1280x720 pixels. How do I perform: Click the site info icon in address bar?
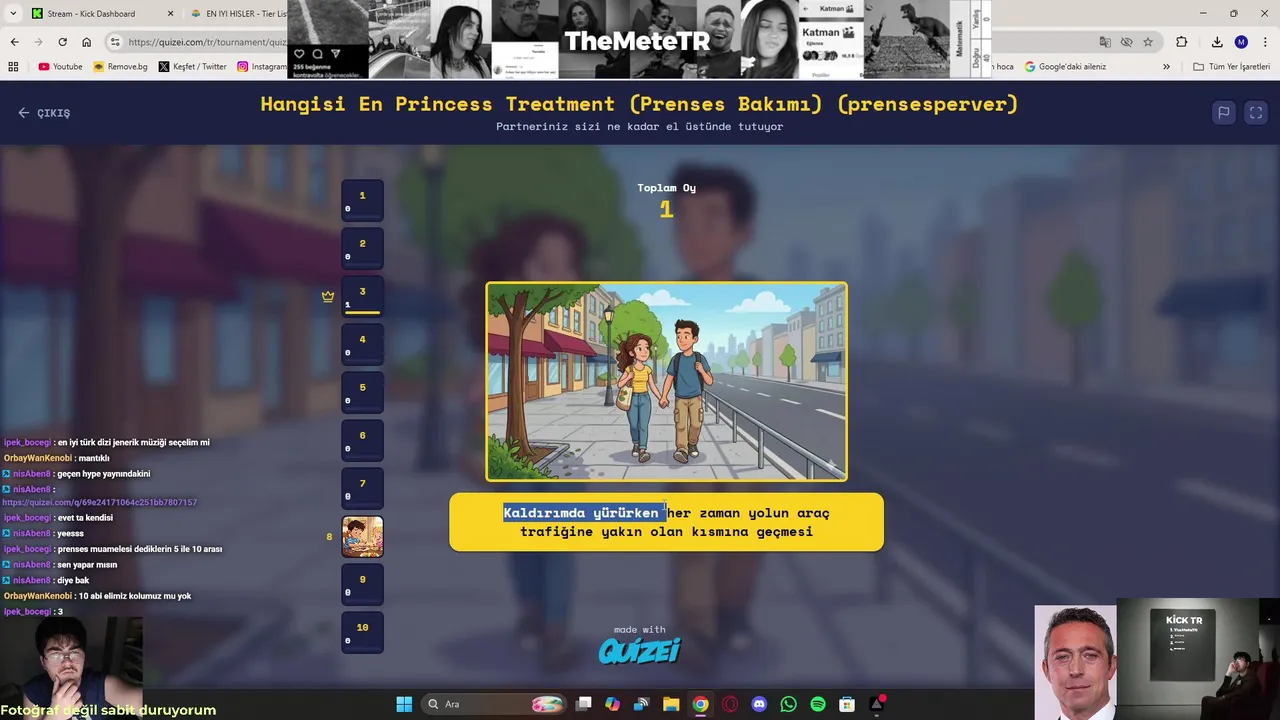tap(115, 42)
